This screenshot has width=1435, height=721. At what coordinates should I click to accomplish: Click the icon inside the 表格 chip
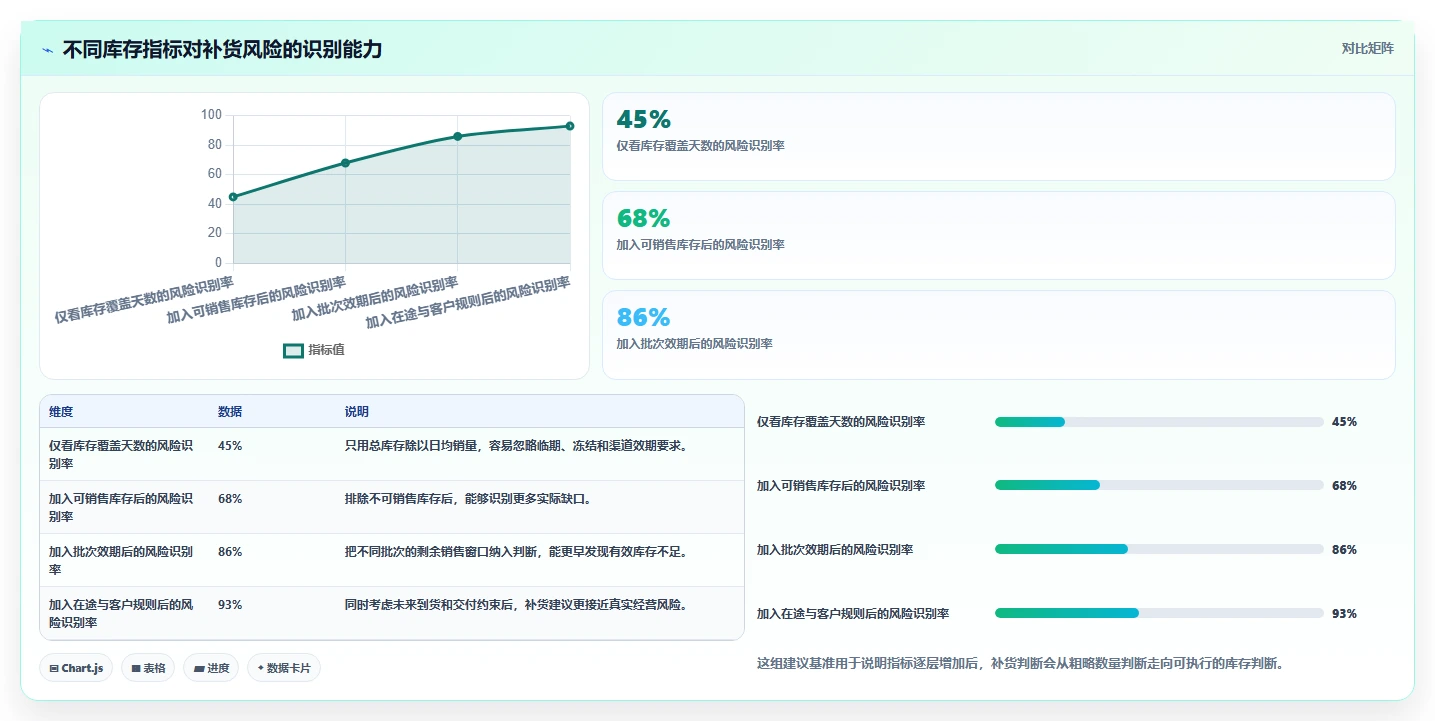[x=135, y=668]
